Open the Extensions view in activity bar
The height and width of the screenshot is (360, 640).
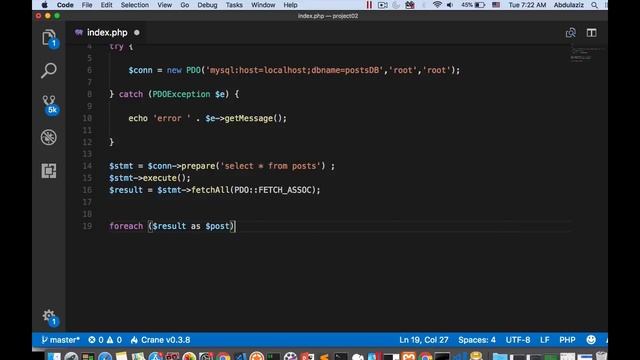pos(49,171)
